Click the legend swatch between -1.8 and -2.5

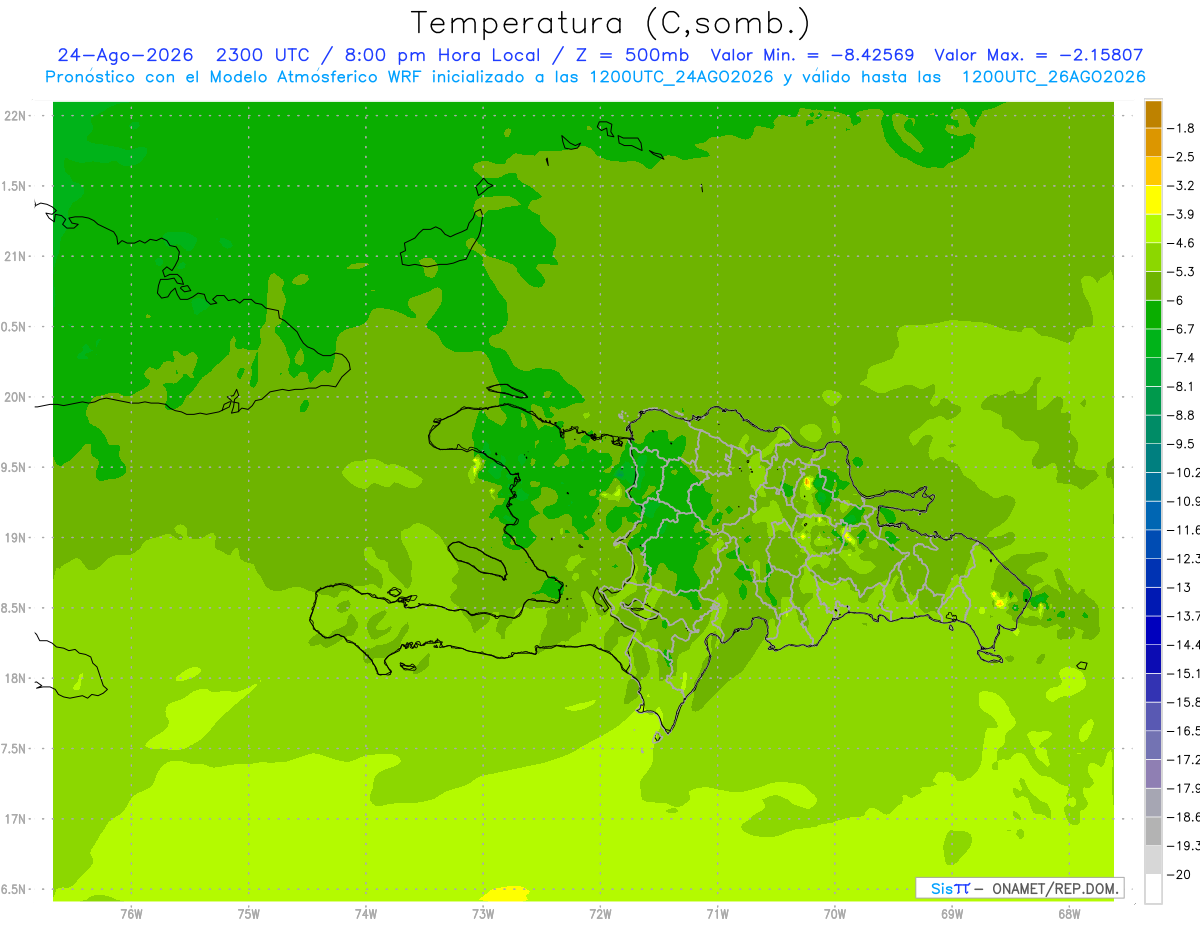[x=1153, y=142]
